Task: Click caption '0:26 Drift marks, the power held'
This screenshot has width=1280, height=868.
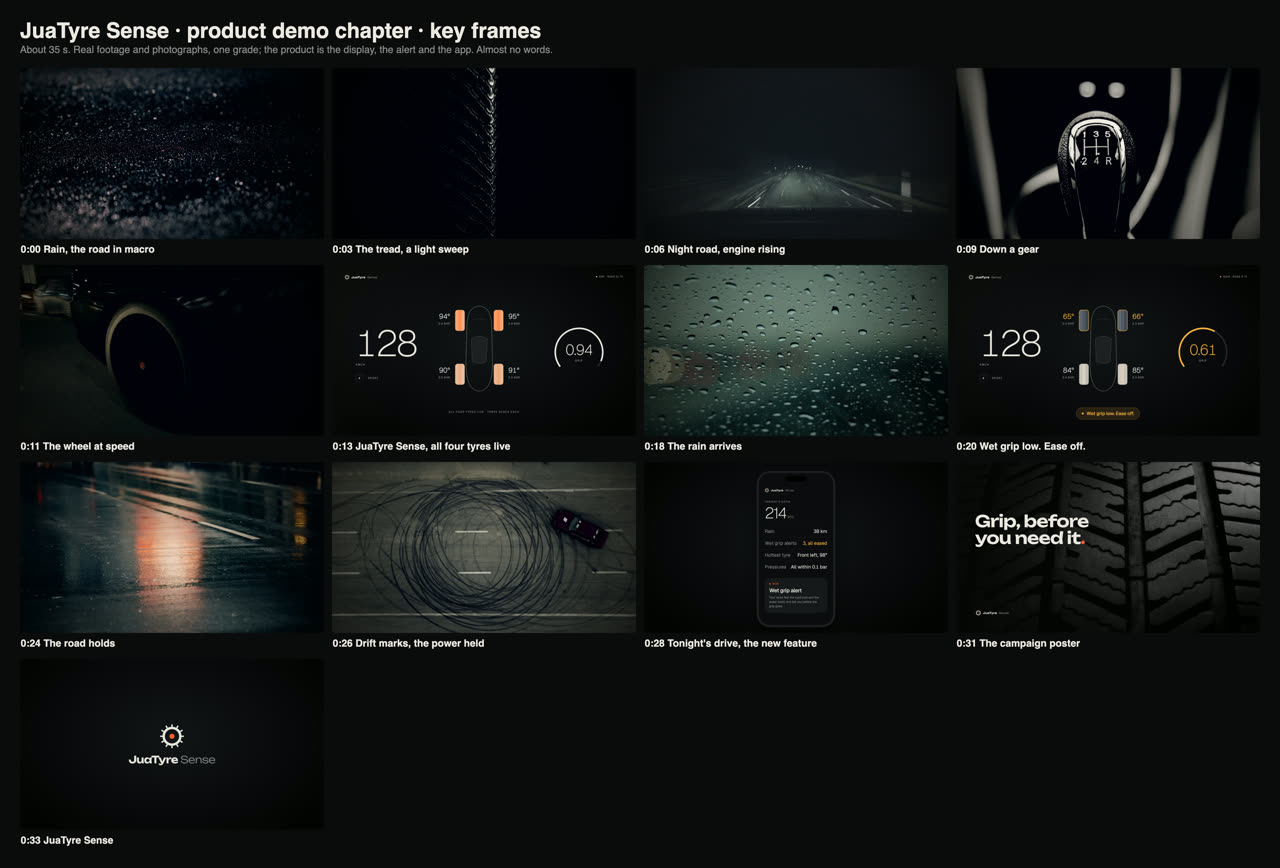Action: click(x=408, y=643)
